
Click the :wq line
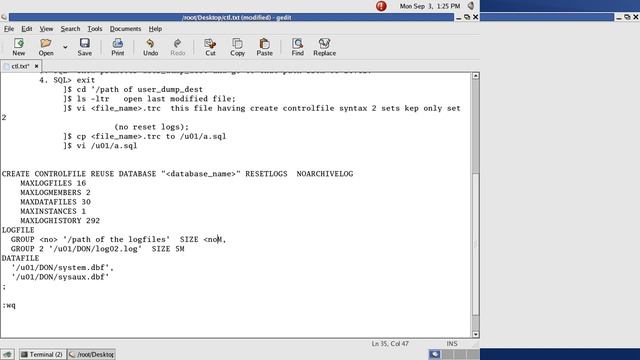(9, 305)
